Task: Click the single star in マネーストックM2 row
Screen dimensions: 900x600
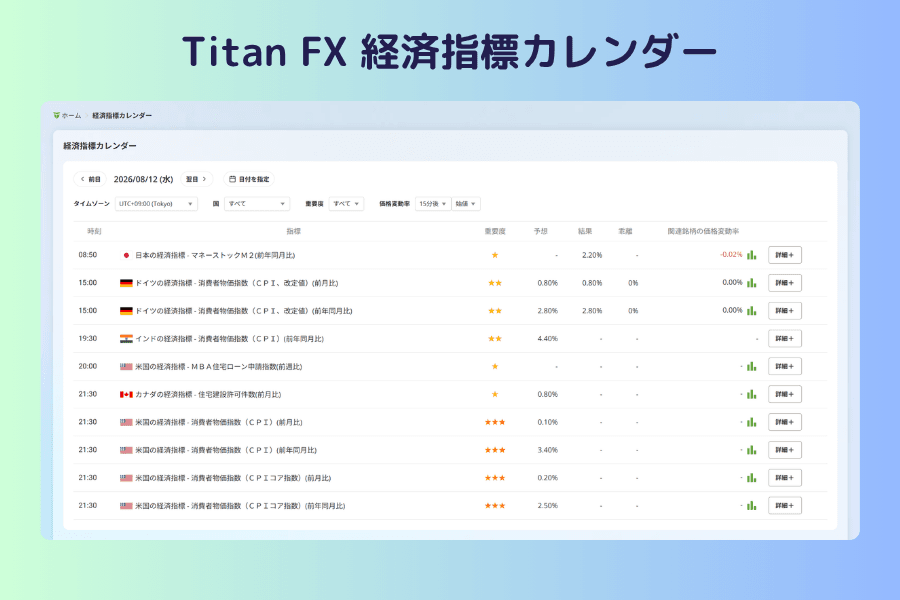Action: tap(495, 255)
